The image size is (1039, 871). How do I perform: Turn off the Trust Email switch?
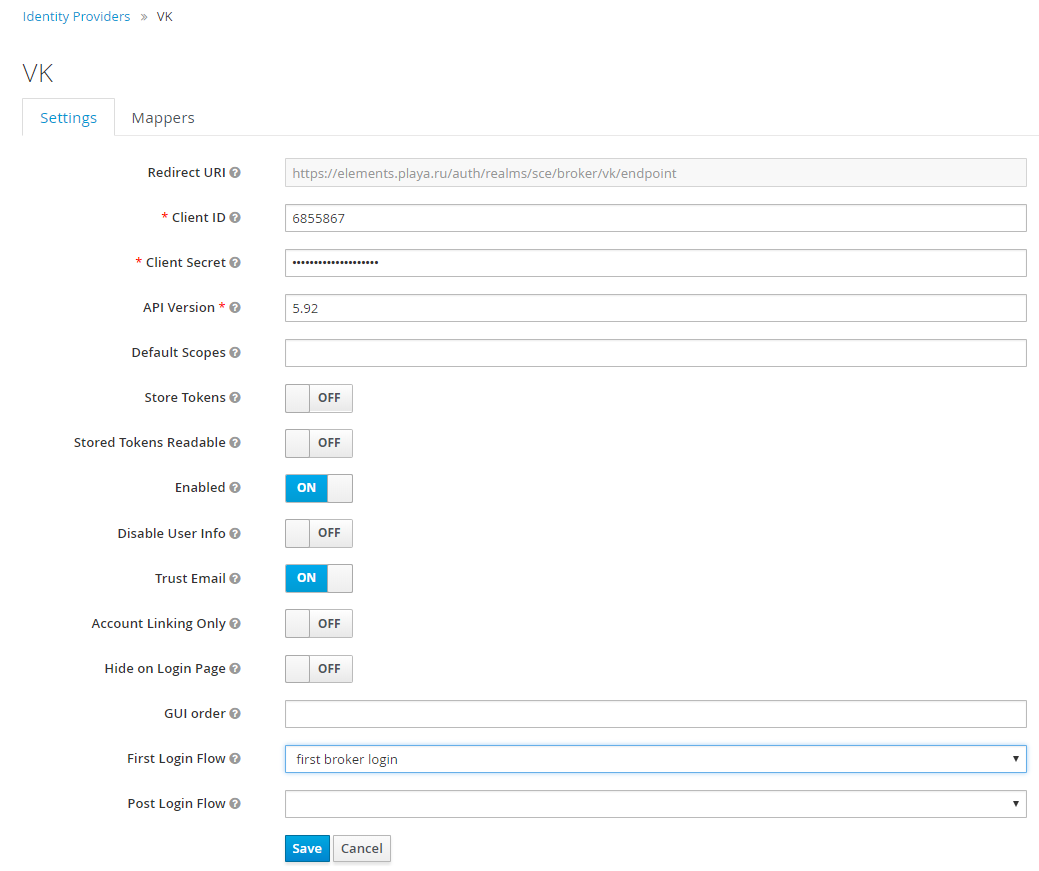pyautogui.click(x=319, y=578)
